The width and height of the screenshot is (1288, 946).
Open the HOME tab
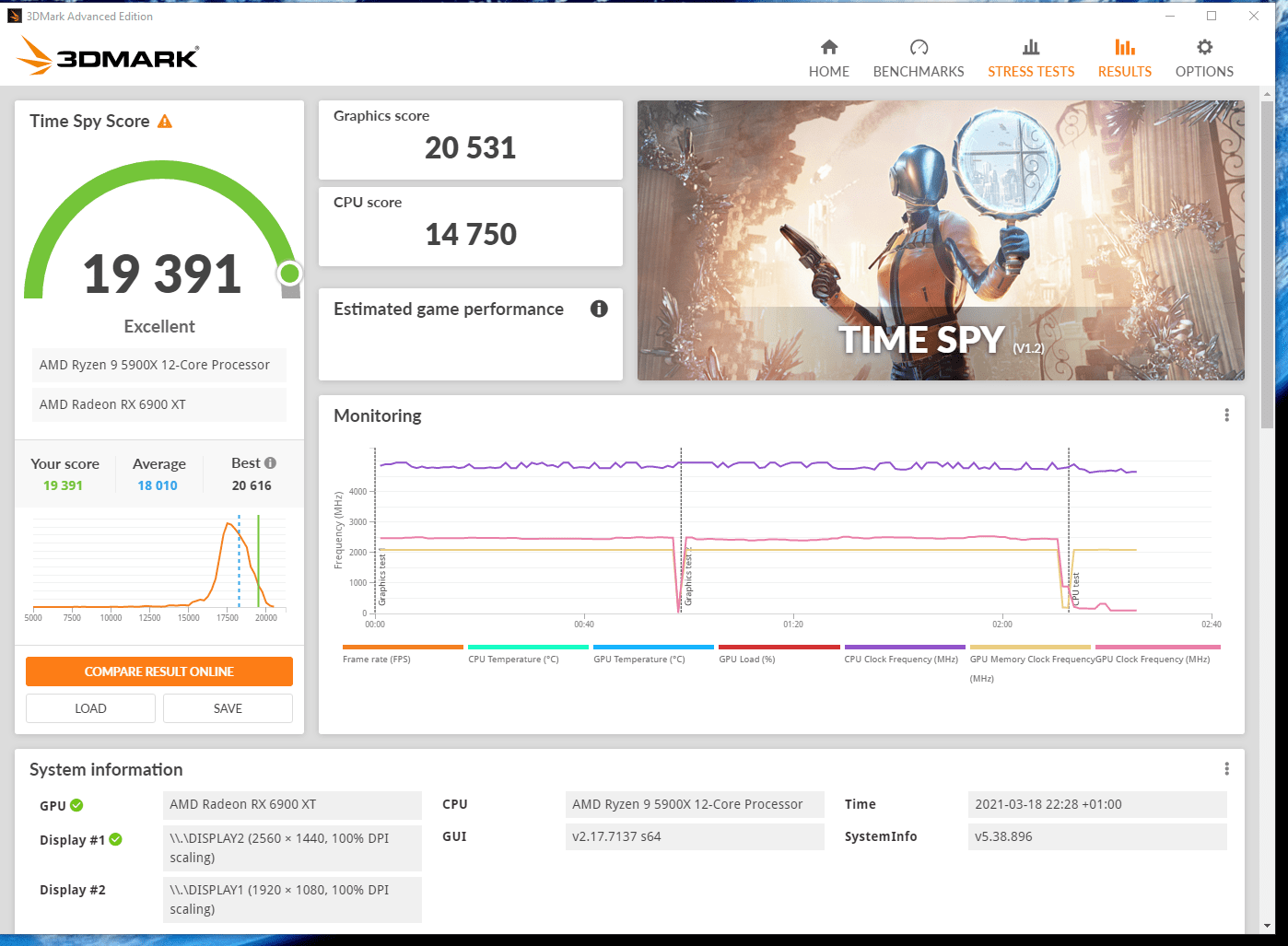pos(829,59)
